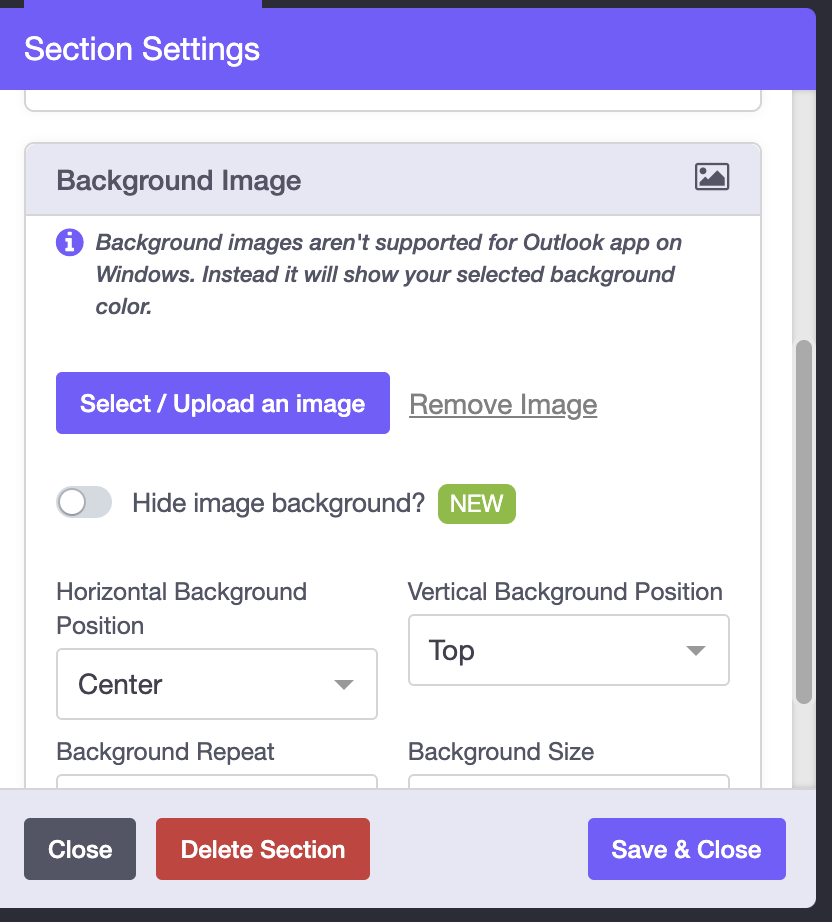Click the Background Size label
This screenshot has width=832, height=922.
pos(501,751)
